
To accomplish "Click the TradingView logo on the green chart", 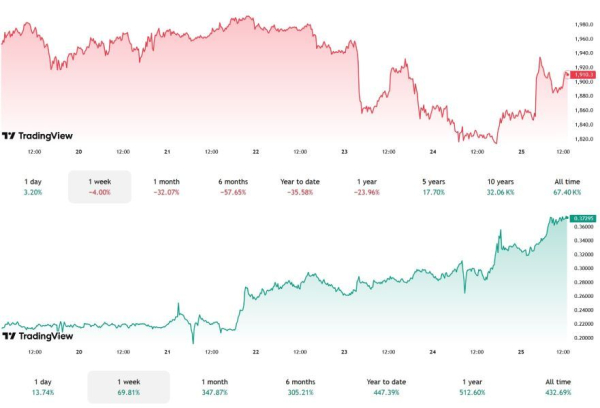I will [36, 336].
